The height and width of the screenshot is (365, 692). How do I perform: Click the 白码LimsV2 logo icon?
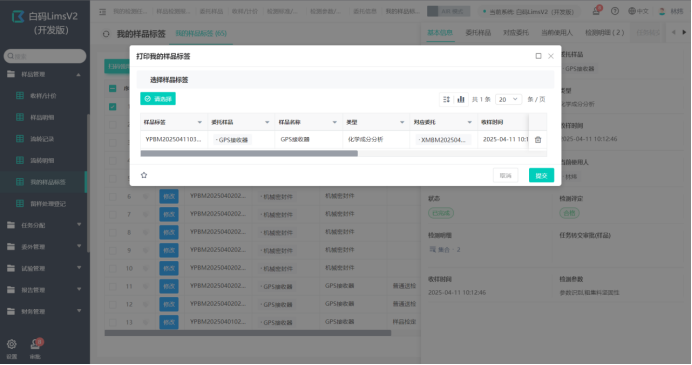18,17
